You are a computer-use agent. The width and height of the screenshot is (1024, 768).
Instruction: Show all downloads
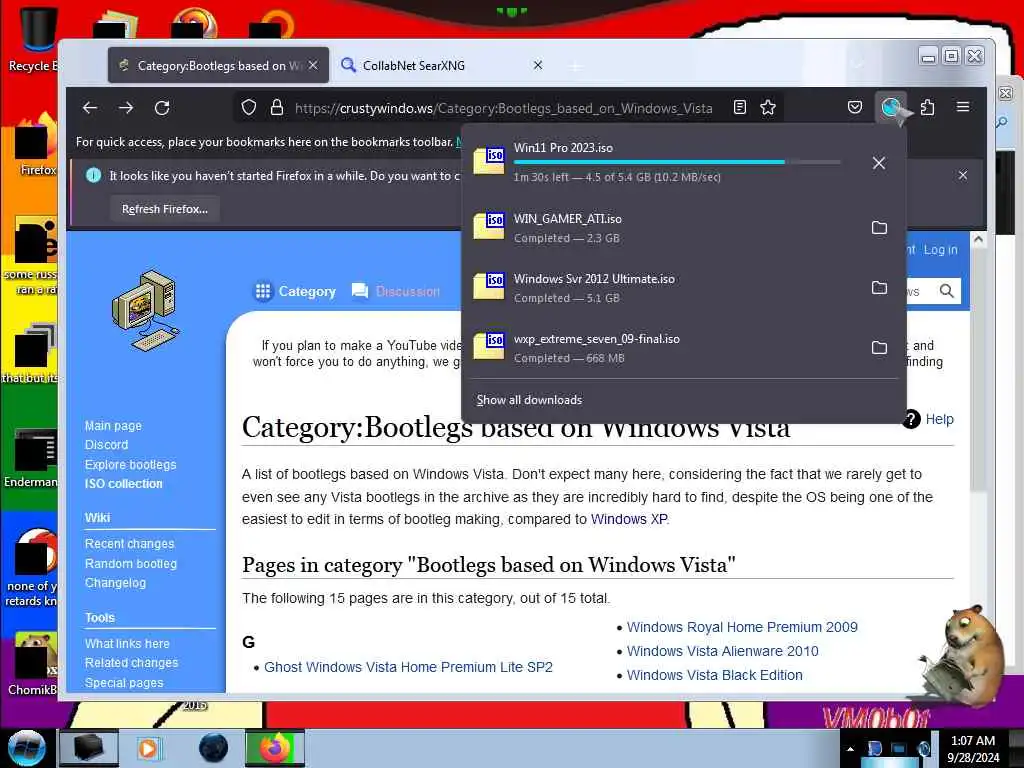pos(529,400)
